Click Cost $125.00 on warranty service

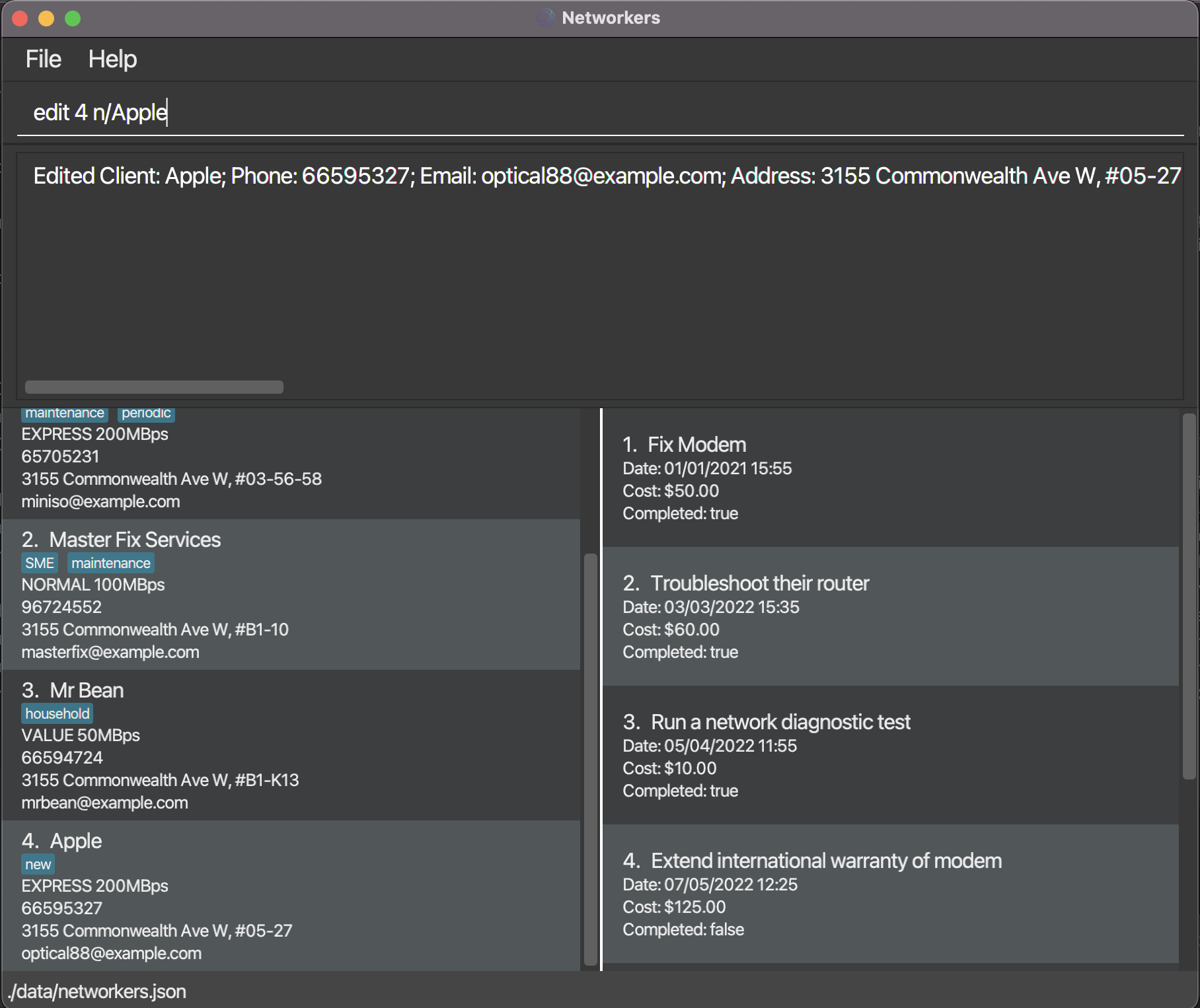coord(674,907)
